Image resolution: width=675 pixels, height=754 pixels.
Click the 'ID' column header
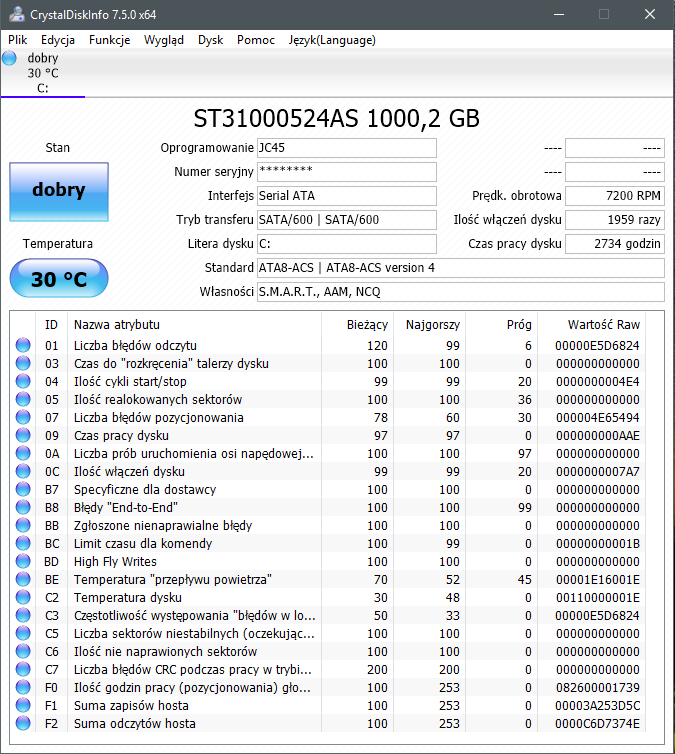pyautogui.click(x=51, y=325)
